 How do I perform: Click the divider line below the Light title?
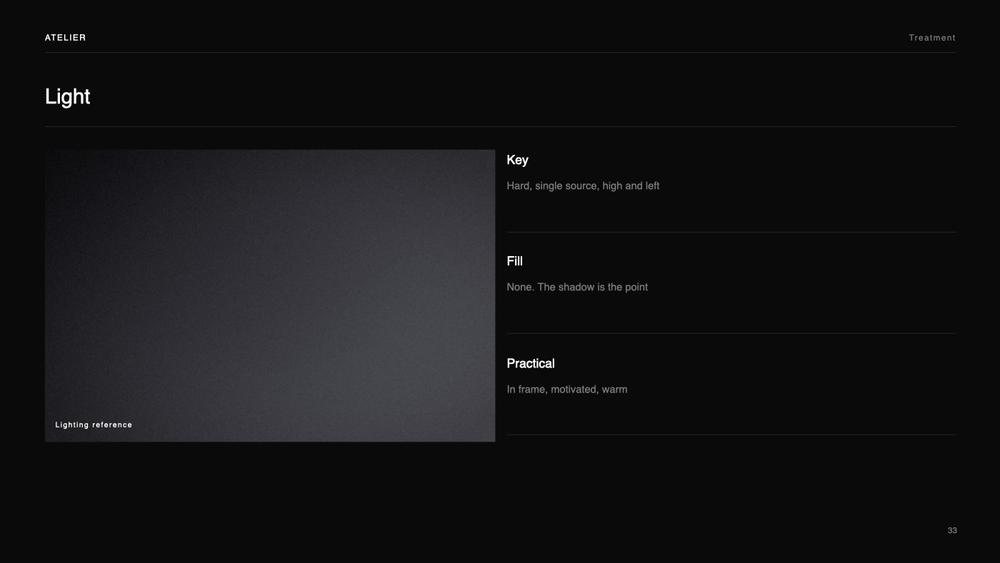[x=500, y=126]
